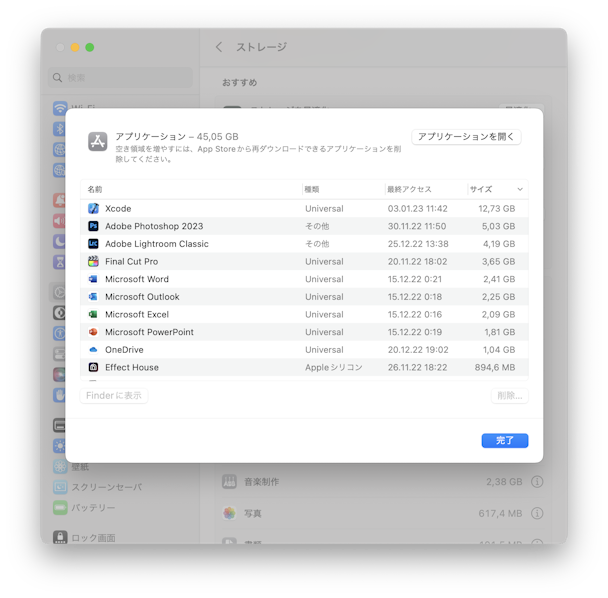Screen dimensions: 608x598
Task: Click the 音楽制作 music creation icon
Action: click(x=229, y=482)
